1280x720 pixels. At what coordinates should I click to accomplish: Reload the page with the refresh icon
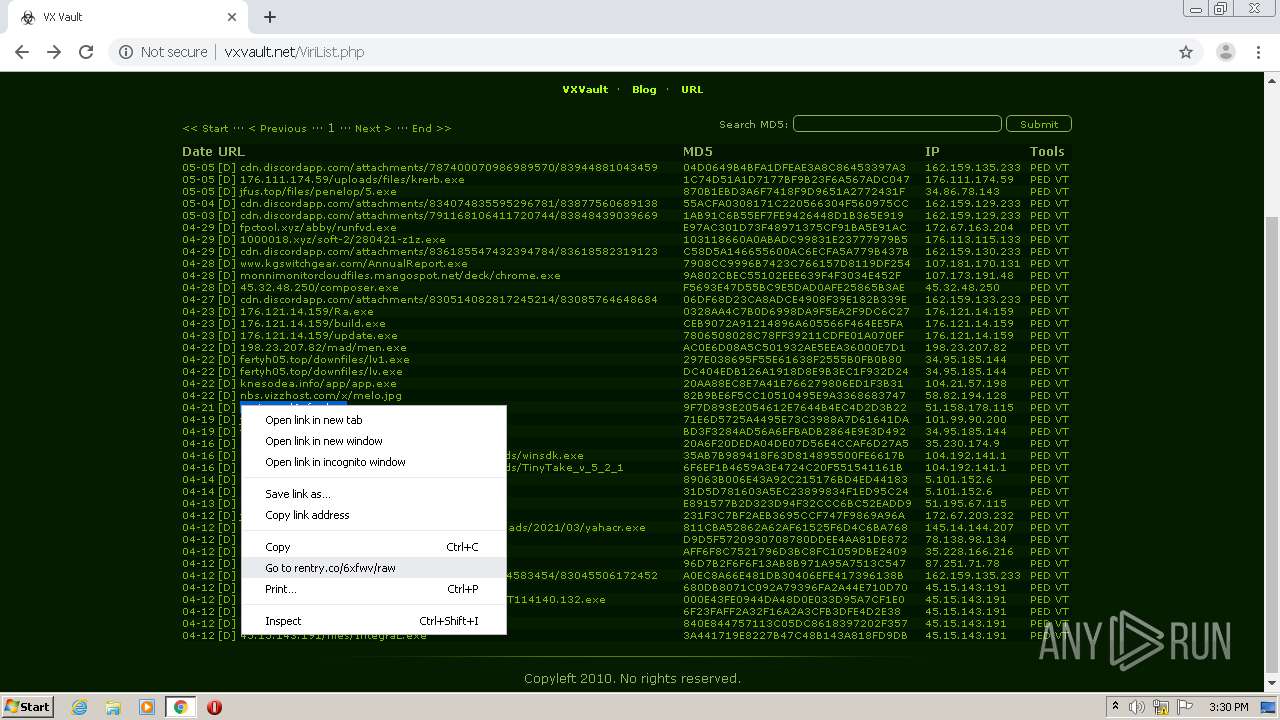(x=86, y=52)
